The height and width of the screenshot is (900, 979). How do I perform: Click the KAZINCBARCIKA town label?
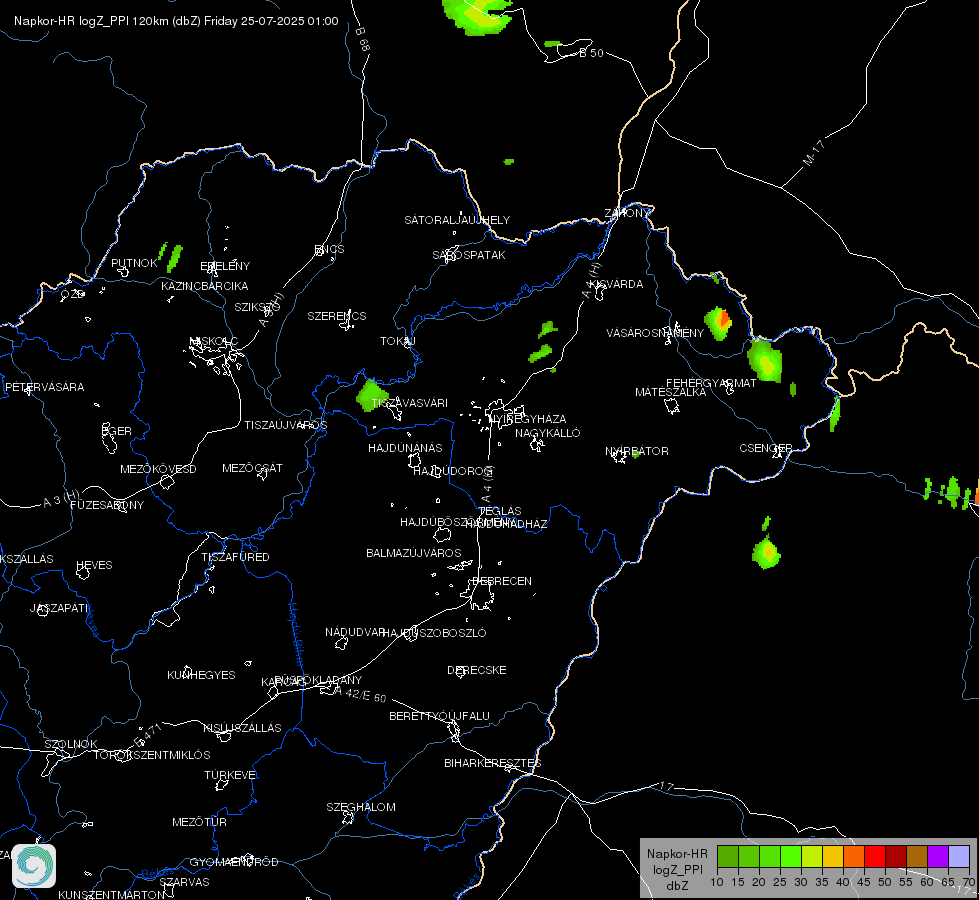[x=205, y=286]
